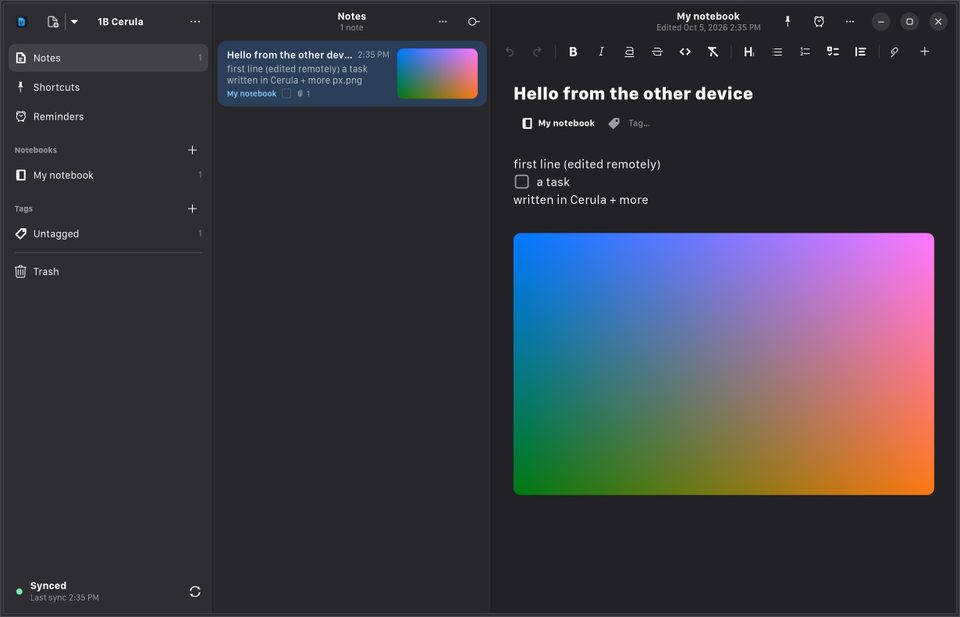The width and height of the screenshot is (960, 617).
Task: Click the text 'written in Cerula + more'
Action: [580, 200]
